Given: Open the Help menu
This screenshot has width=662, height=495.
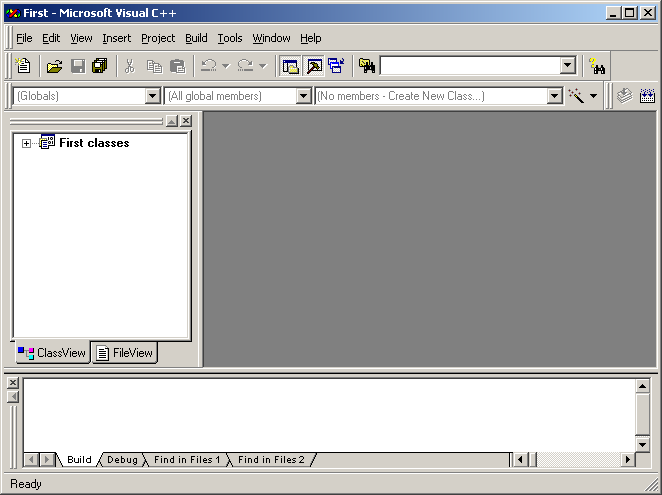Looking at the screenshot, I should pos(311,38).
